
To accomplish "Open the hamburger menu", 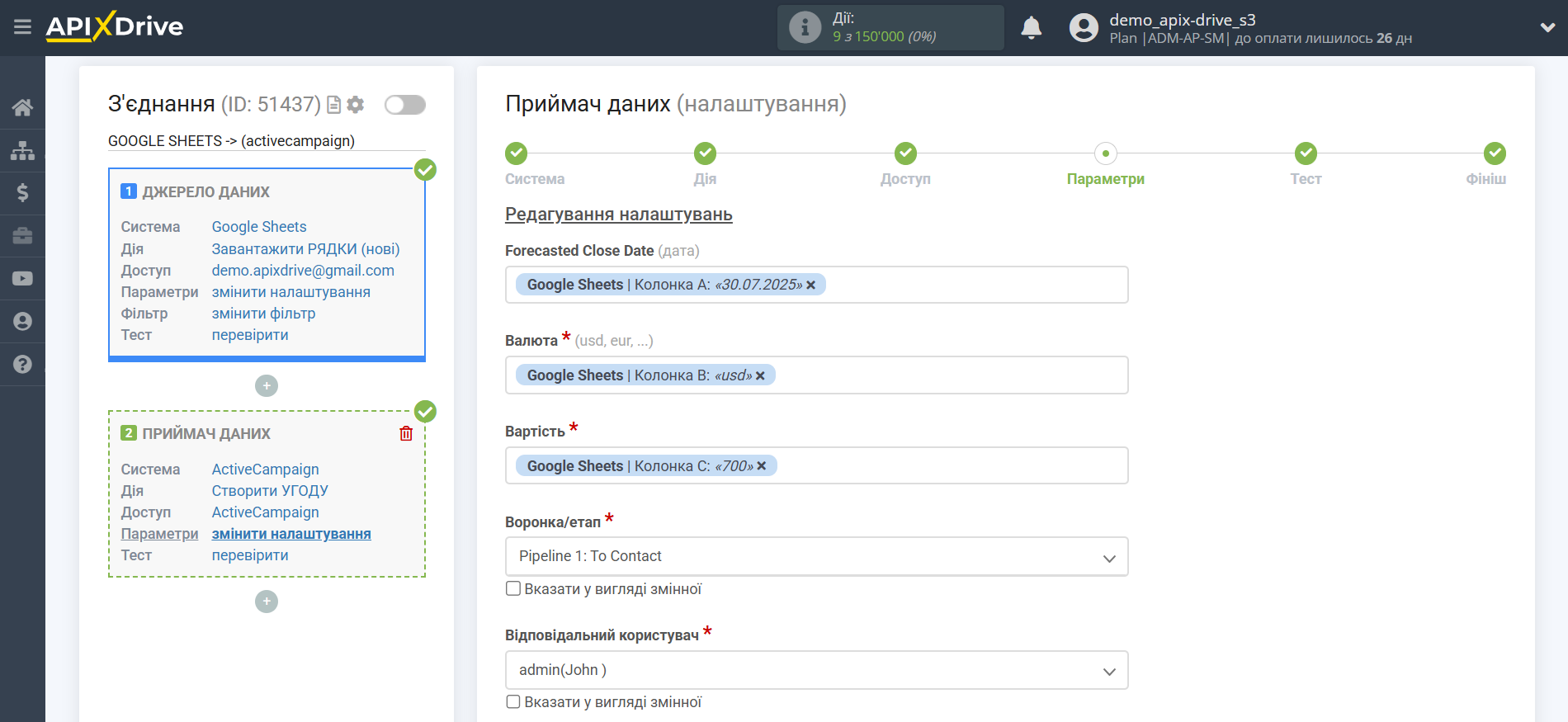I will 22,27.
